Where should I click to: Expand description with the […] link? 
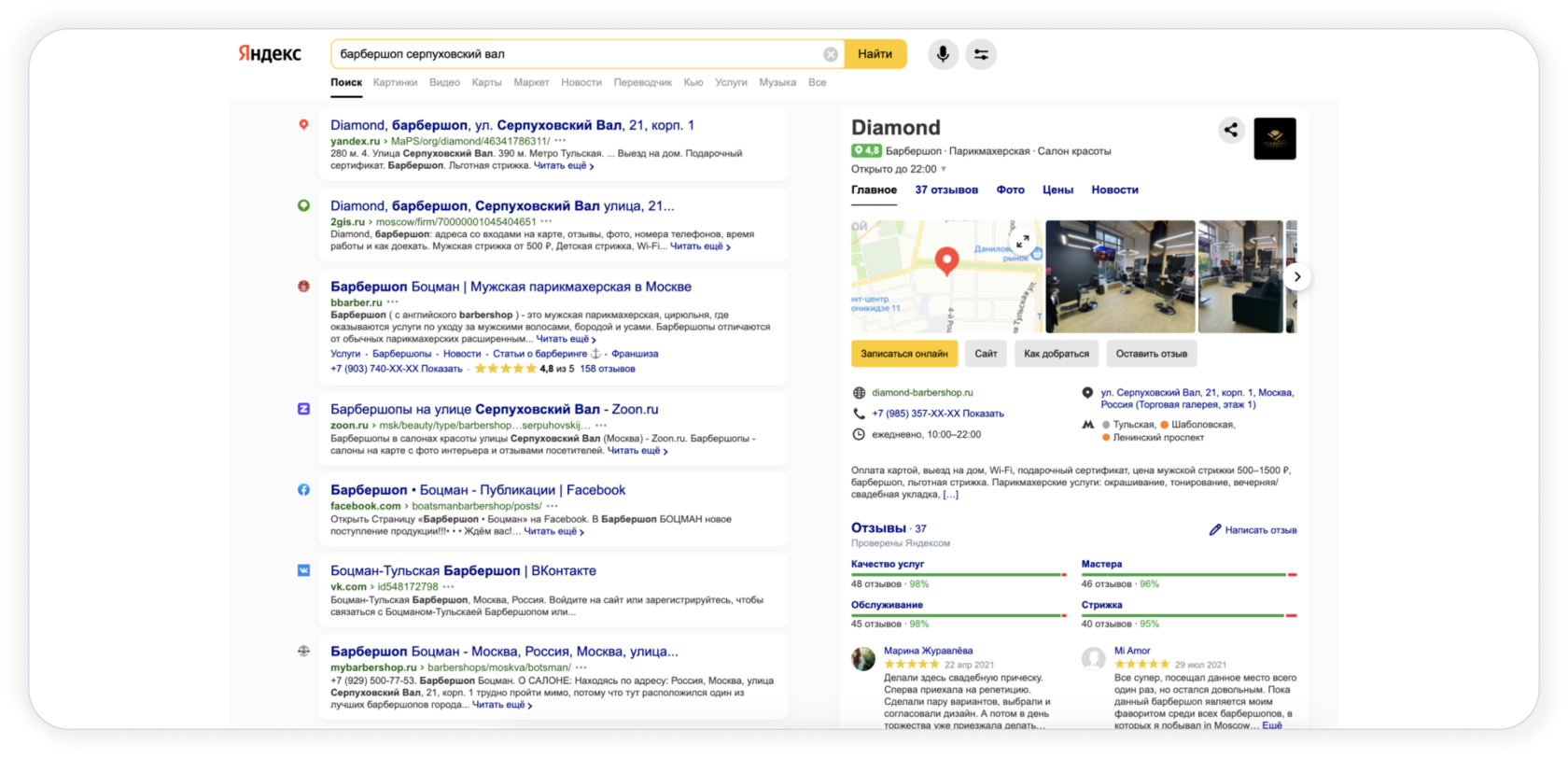click(x=950, y=495)
